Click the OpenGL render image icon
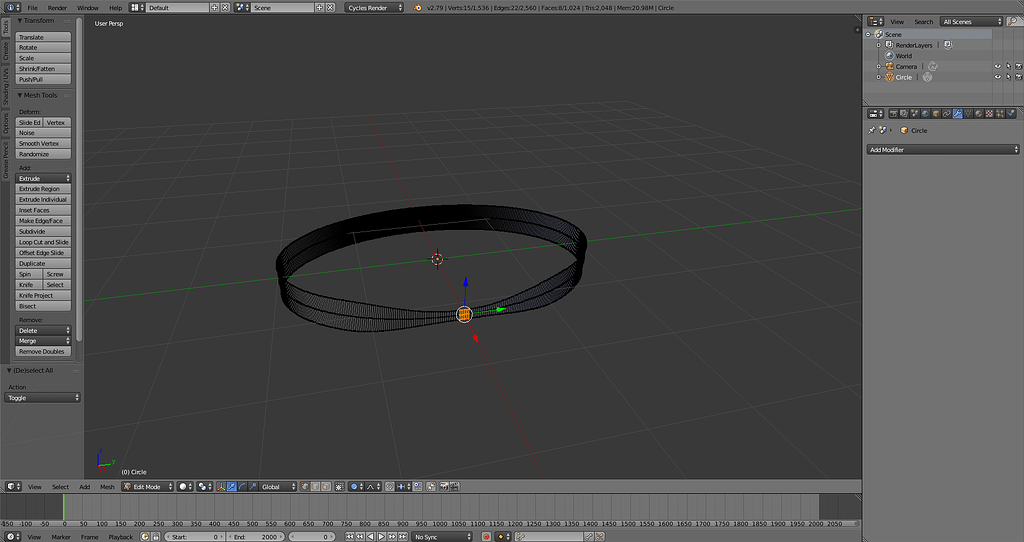Image resolution: width=1024 pixels, height=542 pixels. (443, 486)
